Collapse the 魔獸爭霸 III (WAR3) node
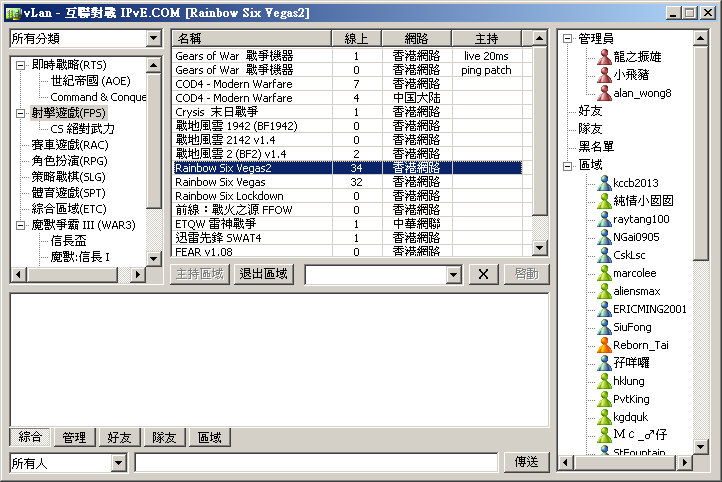Screen dimensions: 722x482 coord(20,225)
